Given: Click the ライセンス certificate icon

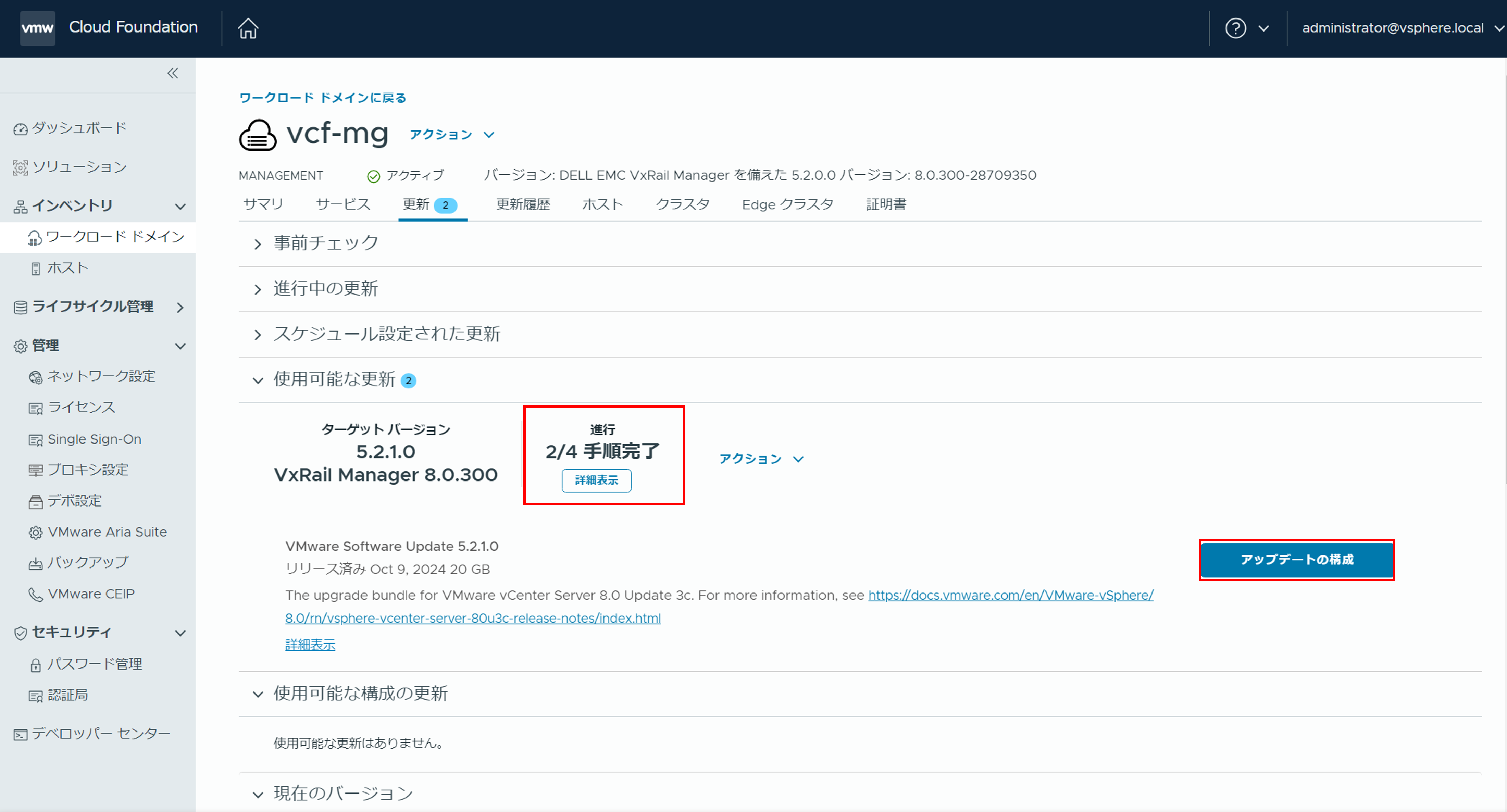Looking at the screenshot, I should 36,408.
